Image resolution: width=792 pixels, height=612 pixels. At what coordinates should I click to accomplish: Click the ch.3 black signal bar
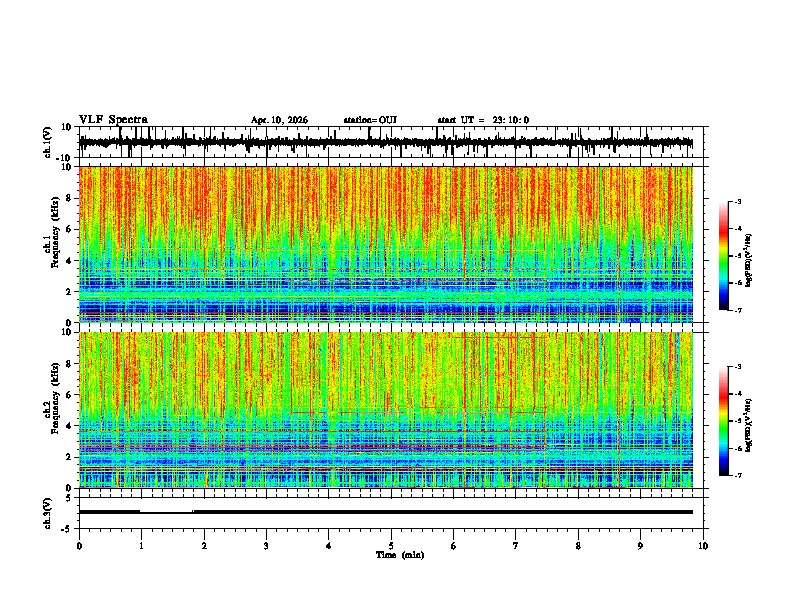coord(386,512)
